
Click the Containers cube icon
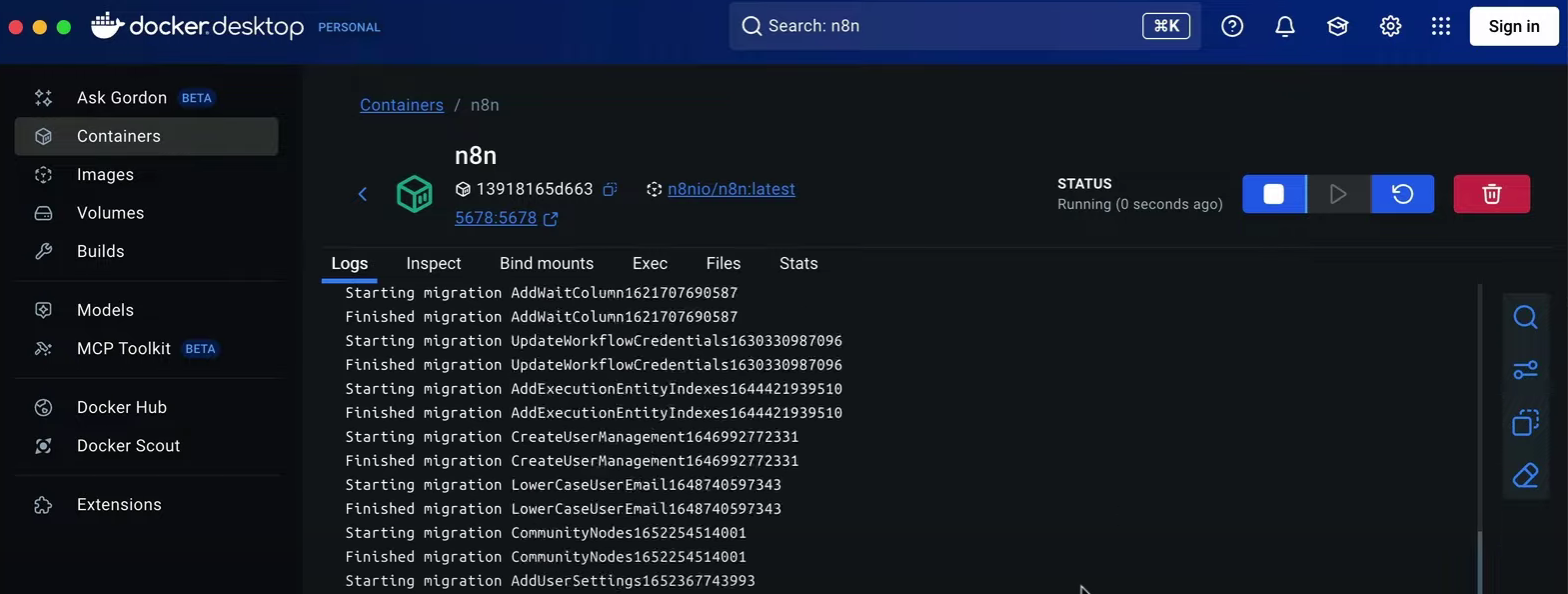(43, 136)
